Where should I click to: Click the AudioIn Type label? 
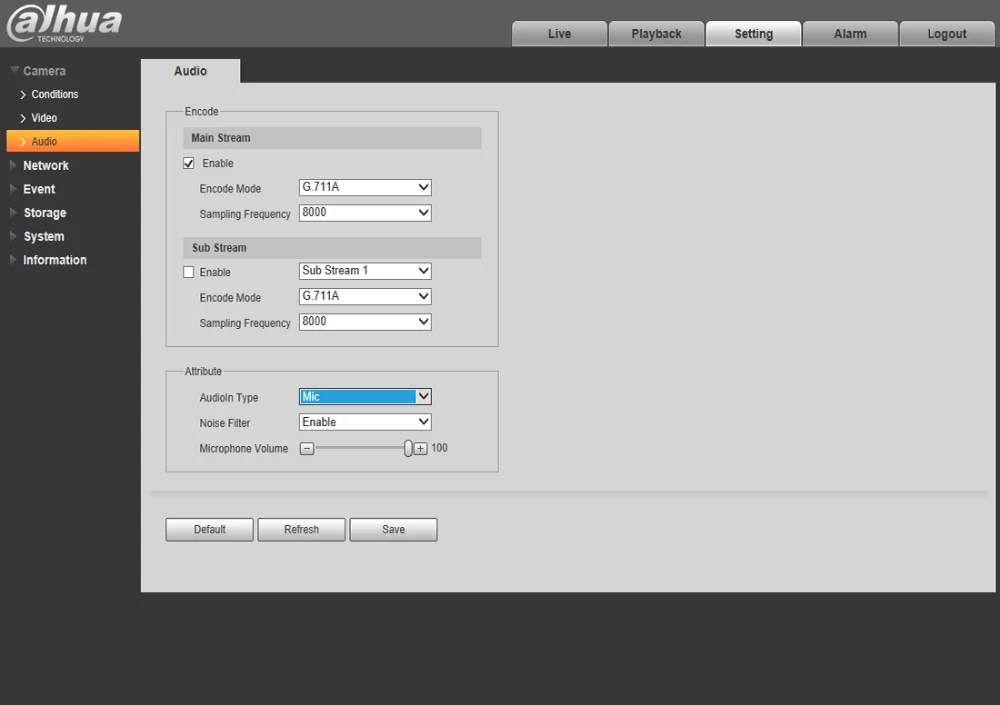click(x=228, y=397)
